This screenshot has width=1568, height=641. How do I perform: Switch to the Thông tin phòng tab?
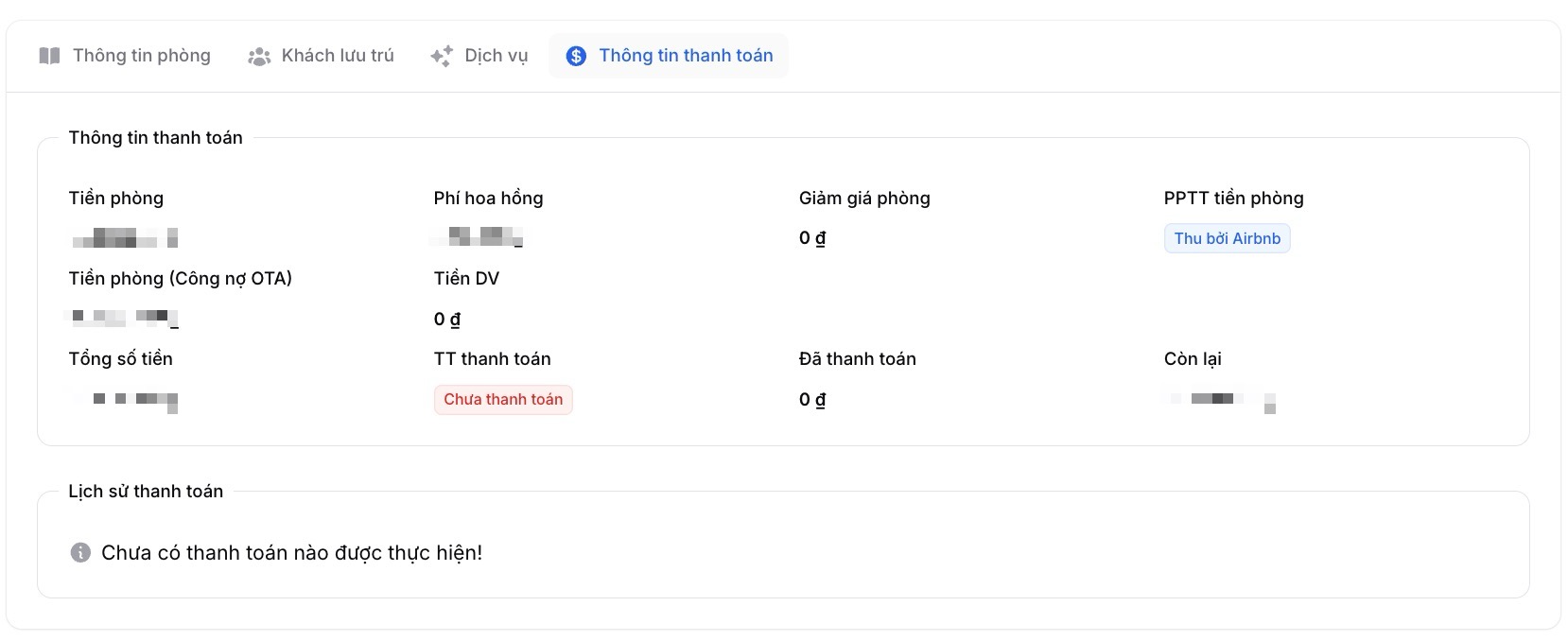[x=141, y=56]
